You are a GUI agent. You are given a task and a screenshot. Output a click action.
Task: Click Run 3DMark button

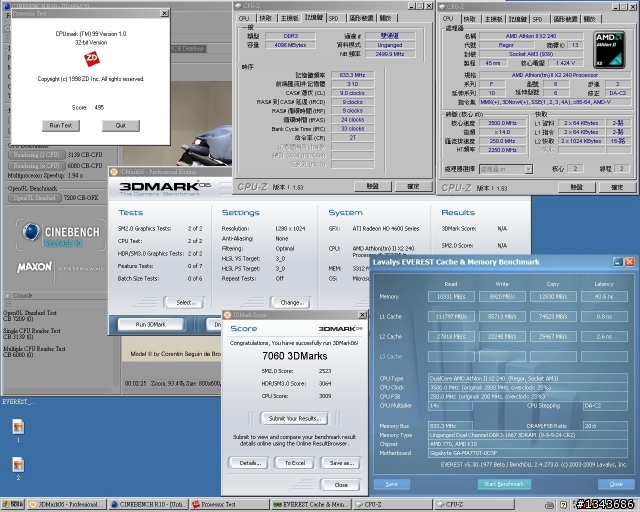pyautogui.click(x=151, y=325)
